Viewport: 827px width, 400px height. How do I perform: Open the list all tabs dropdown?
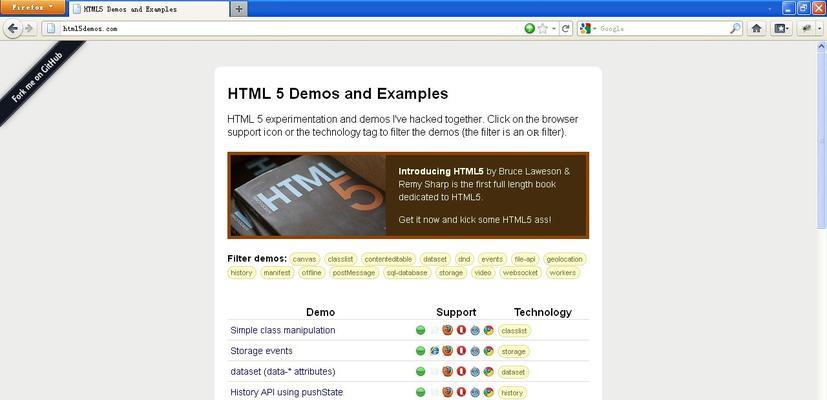[x=770, y=9]
